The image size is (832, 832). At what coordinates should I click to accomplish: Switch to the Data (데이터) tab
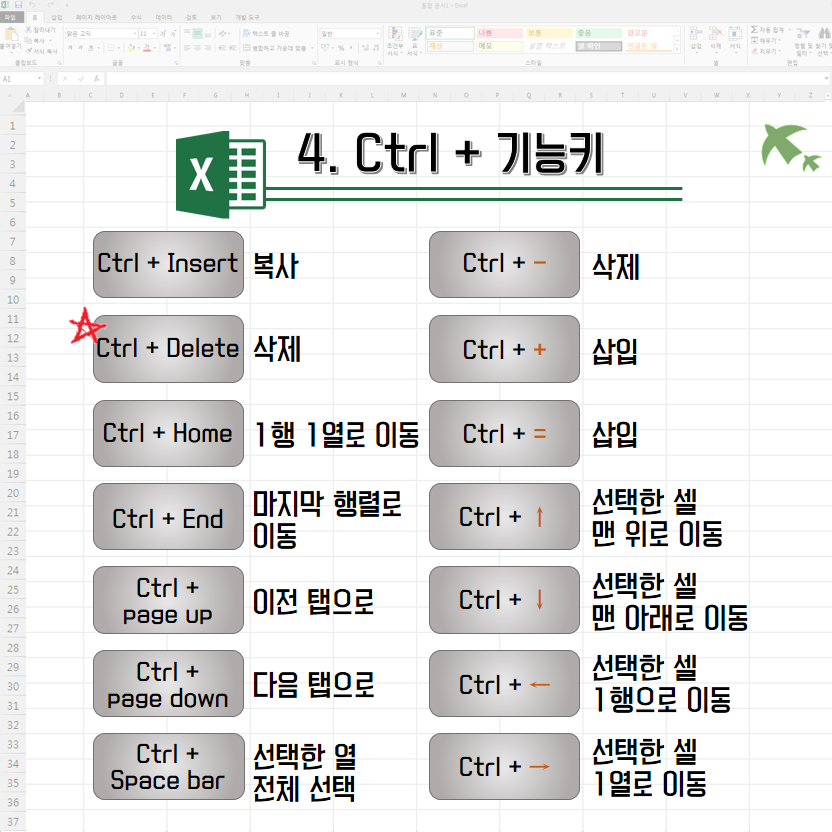(x=163, y=17)
